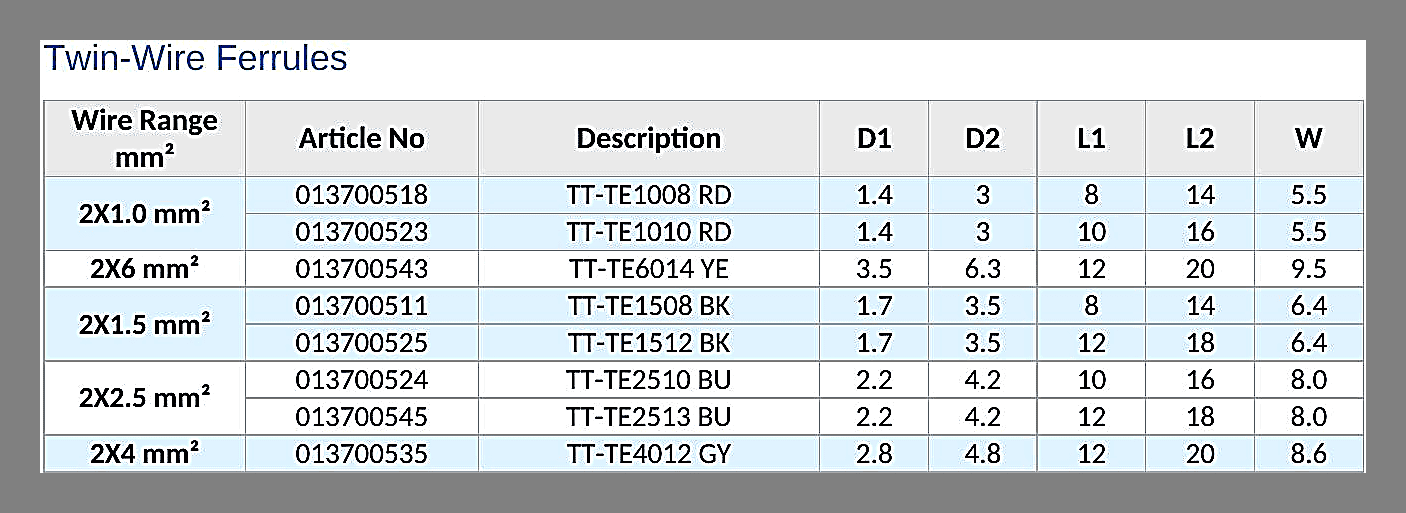Select the 9.5 value in W column
Image resolution: width=1406 pixels, height=513 pixels.
click(1308, 269)
